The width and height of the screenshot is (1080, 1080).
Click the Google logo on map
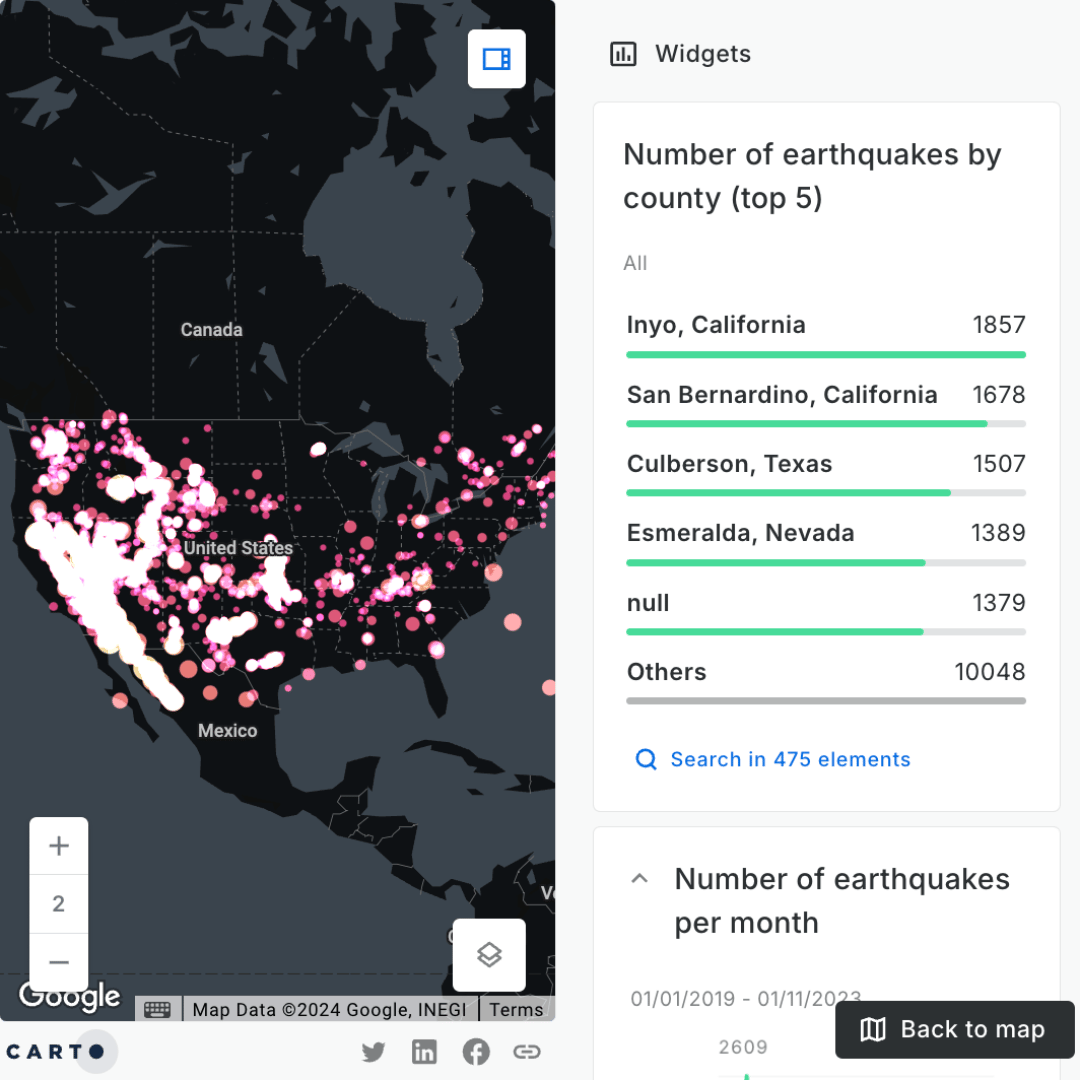70,997
